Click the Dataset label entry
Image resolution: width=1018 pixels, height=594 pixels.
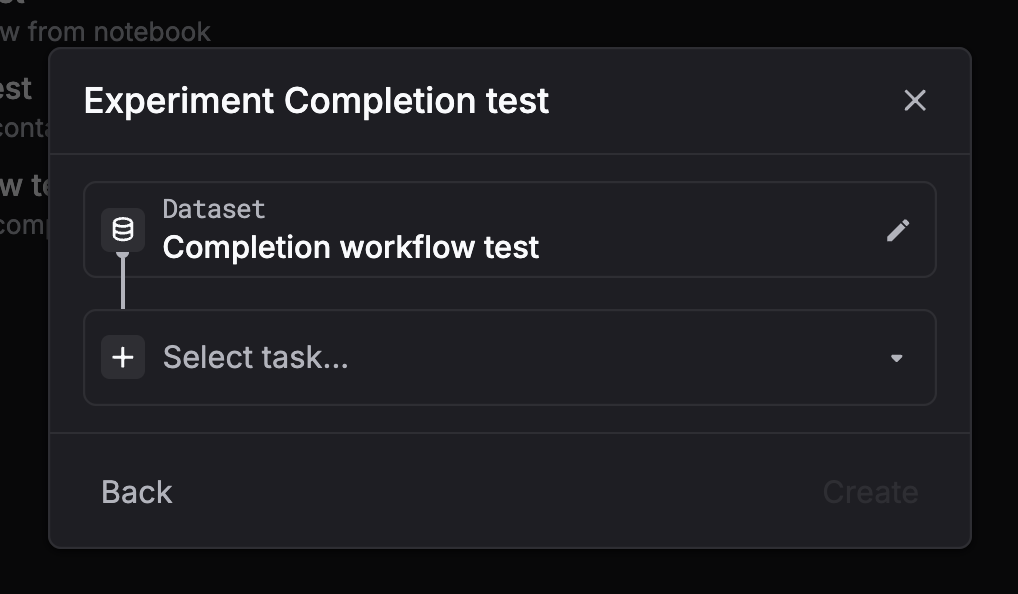213,208
